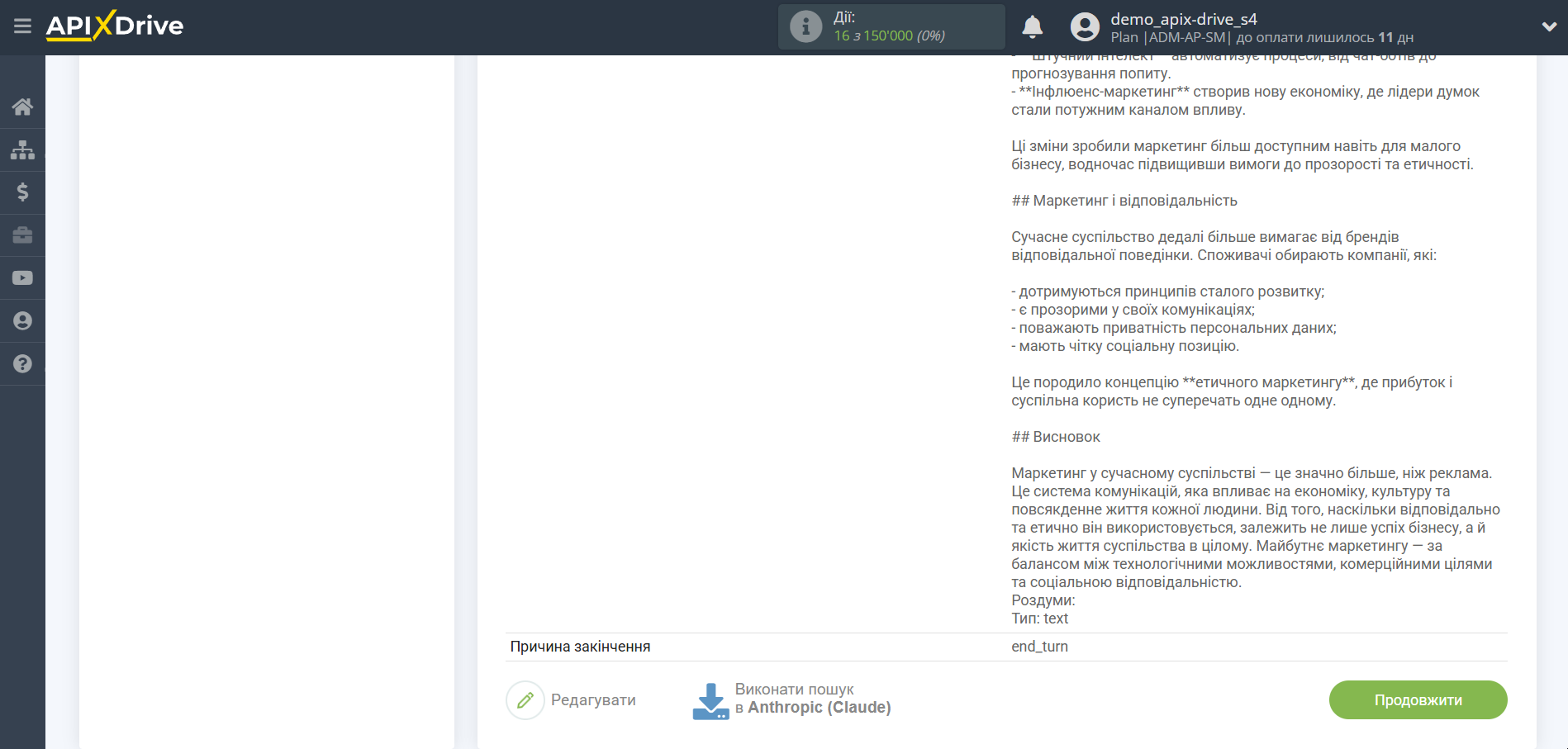
Task: Open help question mark icon
Action: pyautogui.click(x=22, y=364)
